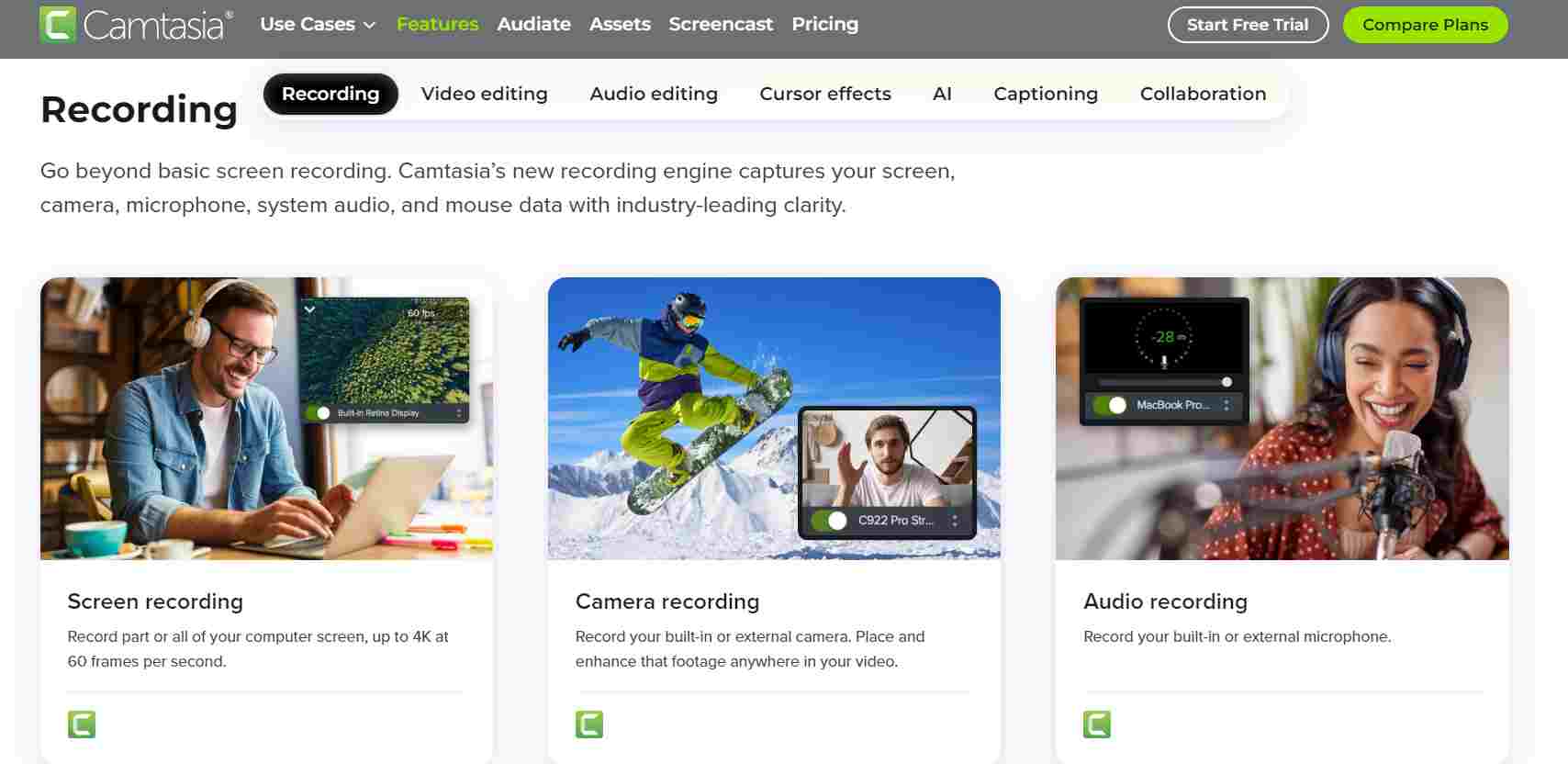Switch to the Audio editing tab

coord(654,94)
